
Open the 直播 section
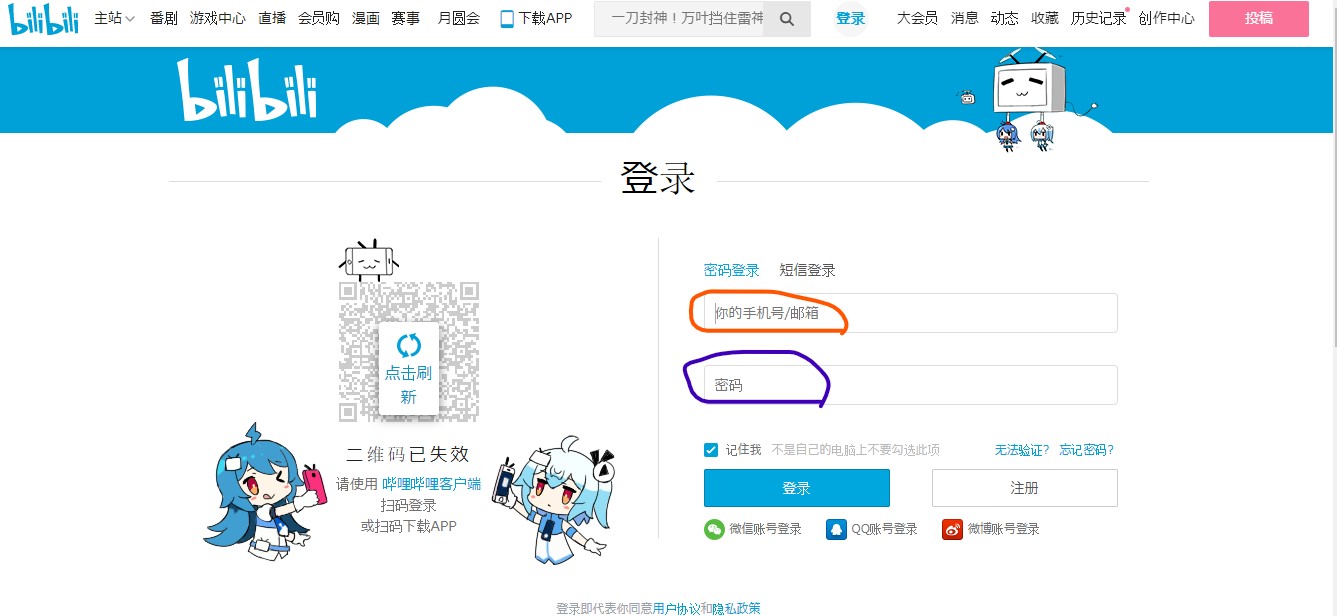272,18
